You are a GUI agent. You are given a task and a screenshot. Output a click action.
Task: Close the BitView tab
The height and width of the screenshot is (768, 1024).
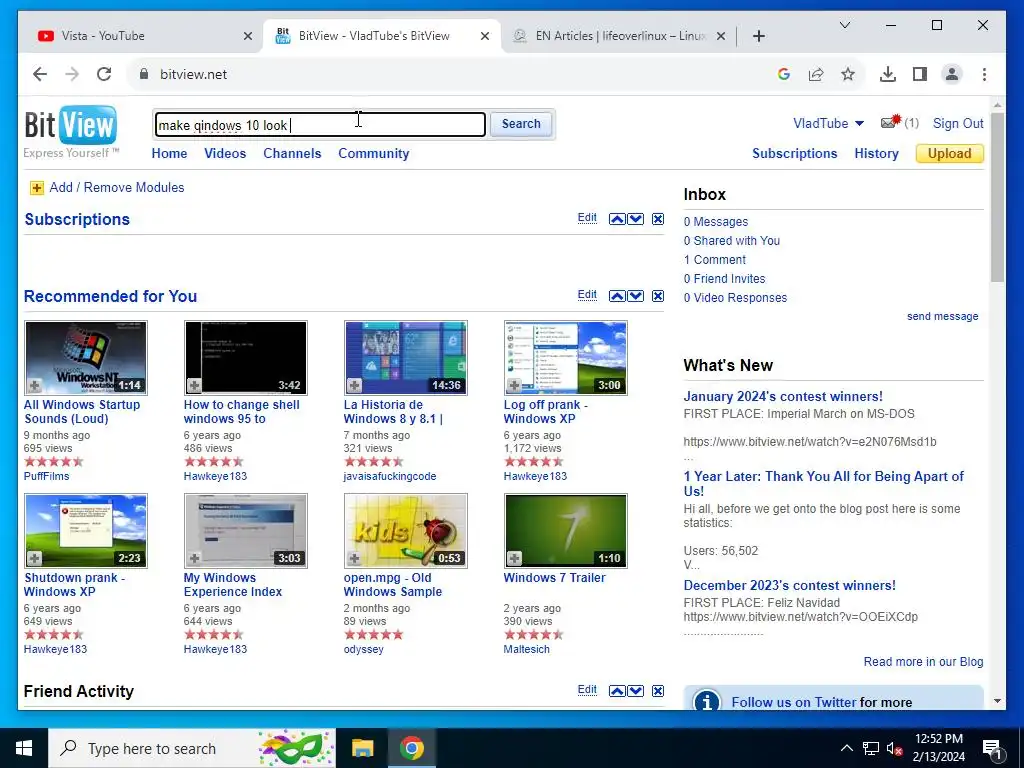[x=485, y=36]
